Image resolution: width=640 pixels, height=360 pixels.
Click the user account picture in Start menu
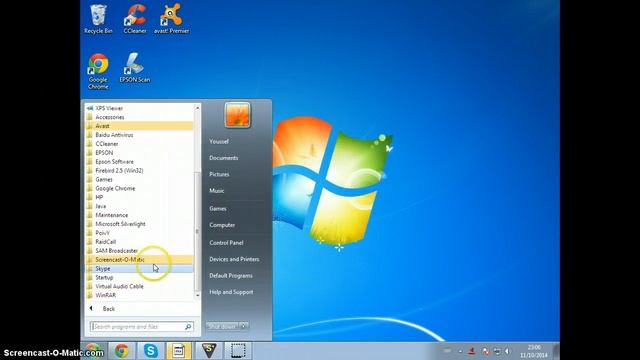237,115
